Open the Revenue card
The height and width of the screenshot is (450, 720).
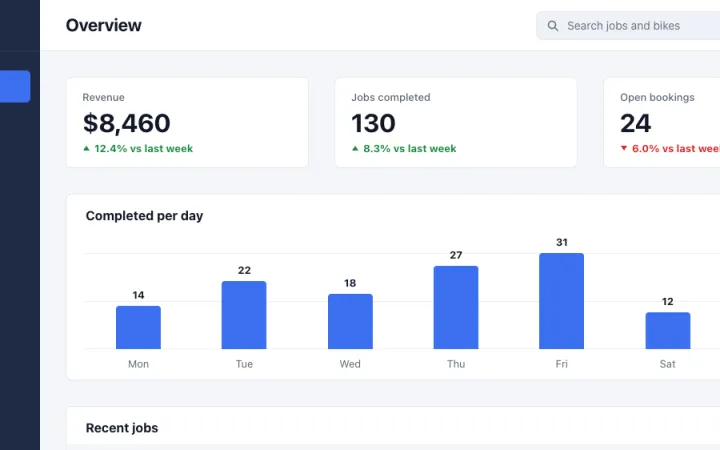coord(187,123)
